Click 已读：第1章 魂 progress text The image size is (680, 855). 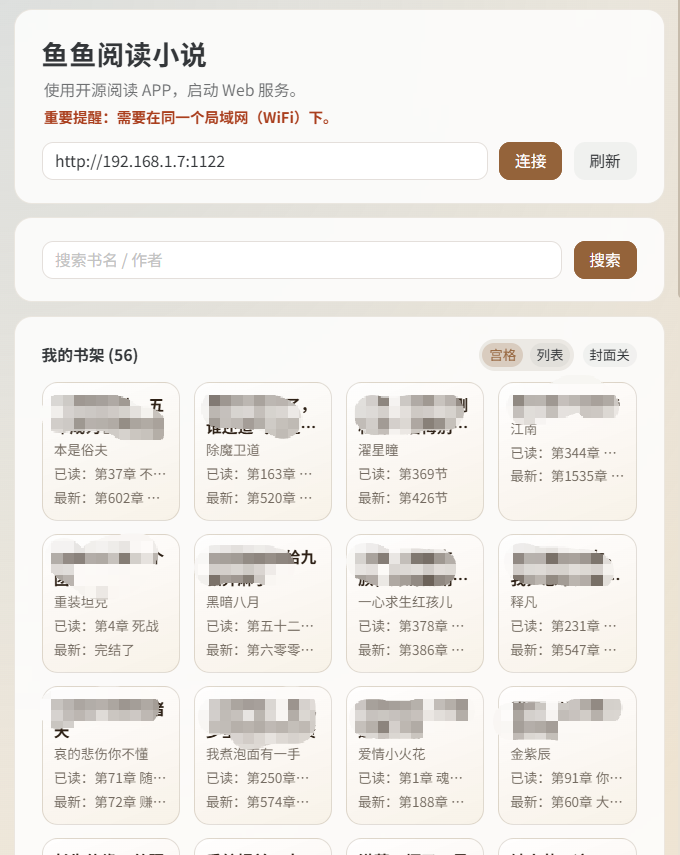[410, 778]
